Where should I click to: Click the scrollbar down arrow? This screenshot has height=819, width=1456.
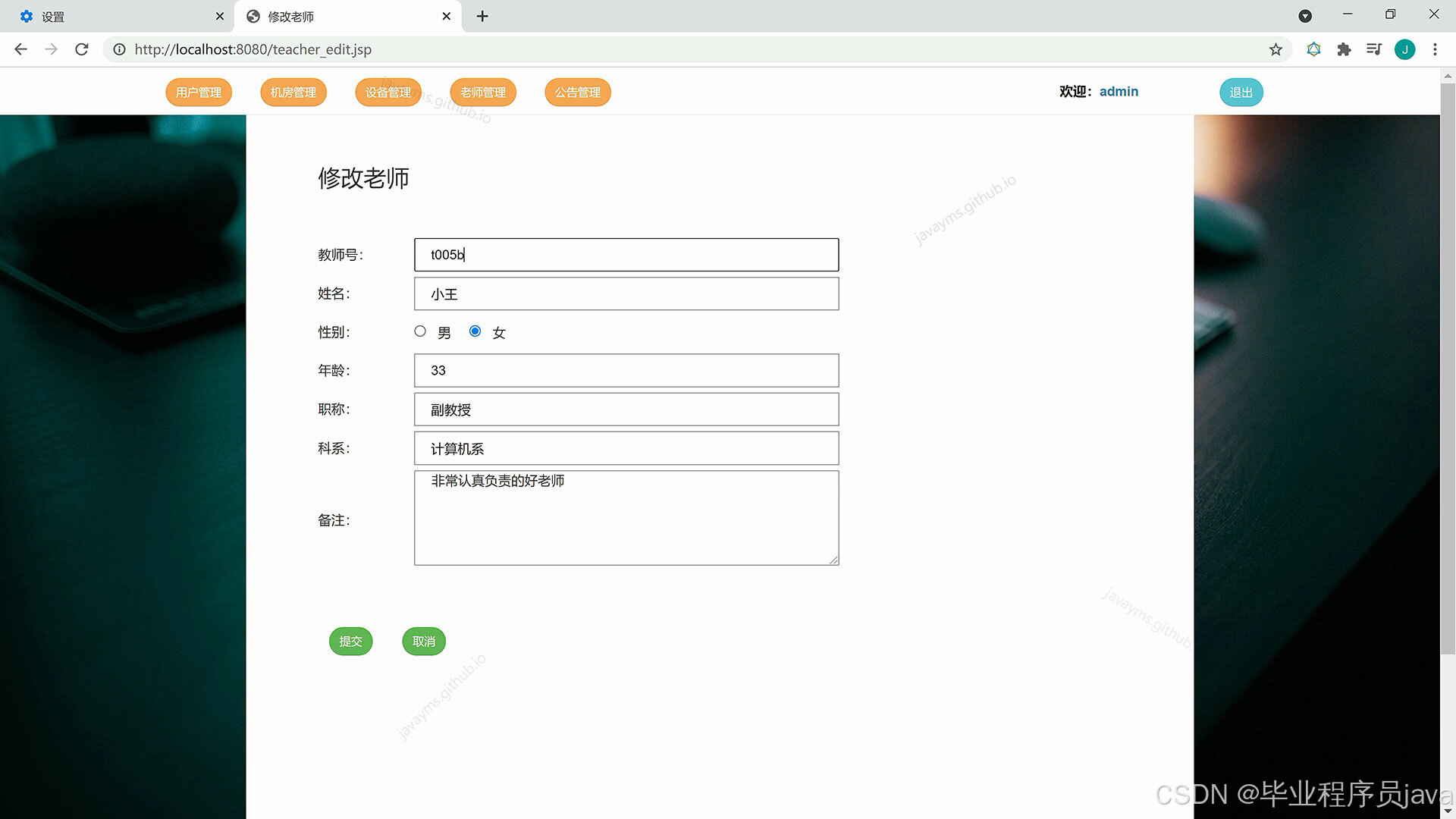coord(1448,811)
